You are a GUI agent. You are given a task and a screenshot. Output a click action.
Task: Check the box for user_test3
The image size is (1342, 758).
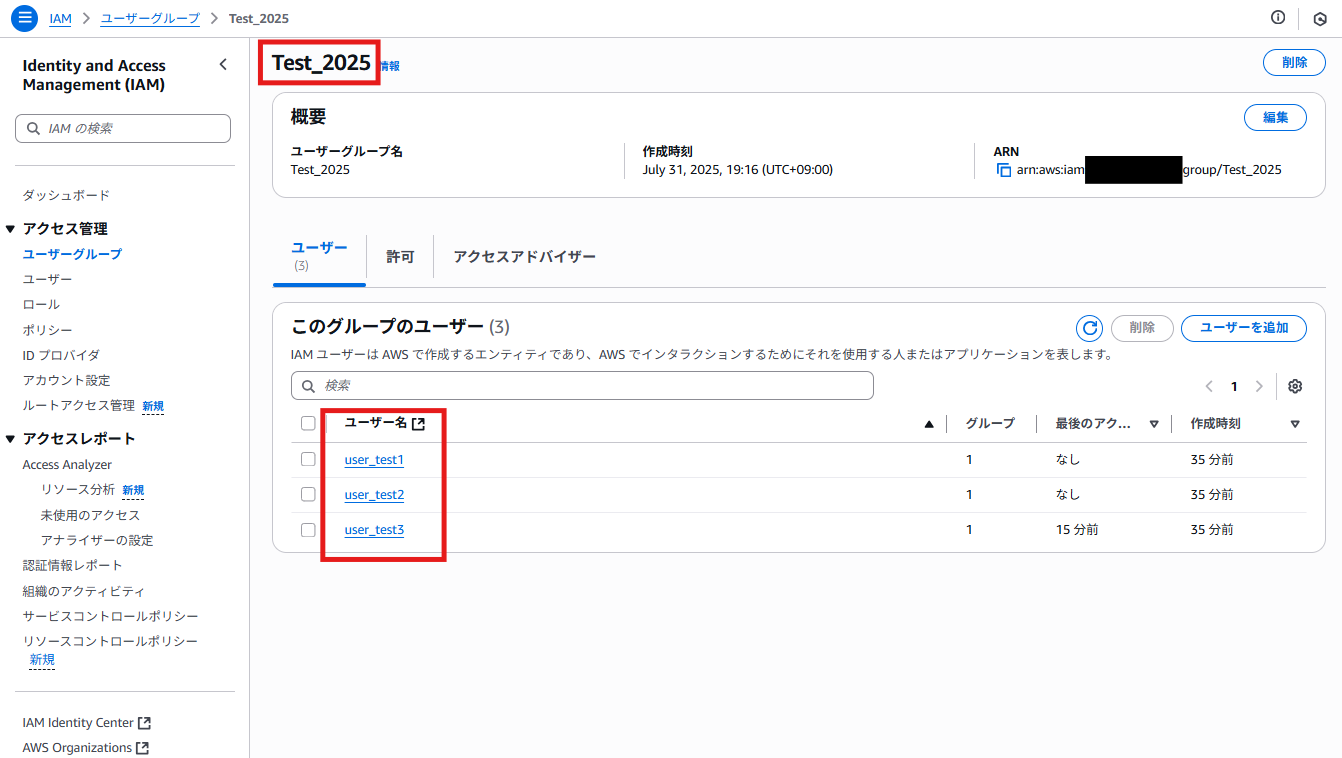308,530
